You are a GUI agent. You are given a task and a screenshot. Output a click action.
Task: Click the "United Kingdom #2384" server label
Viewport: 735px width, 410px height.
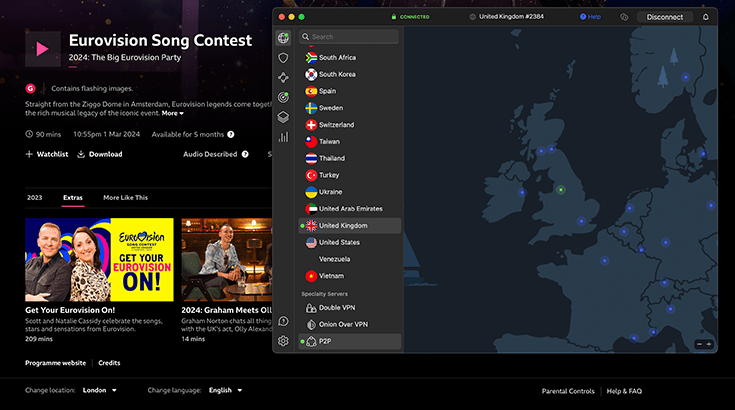[511, 16]
